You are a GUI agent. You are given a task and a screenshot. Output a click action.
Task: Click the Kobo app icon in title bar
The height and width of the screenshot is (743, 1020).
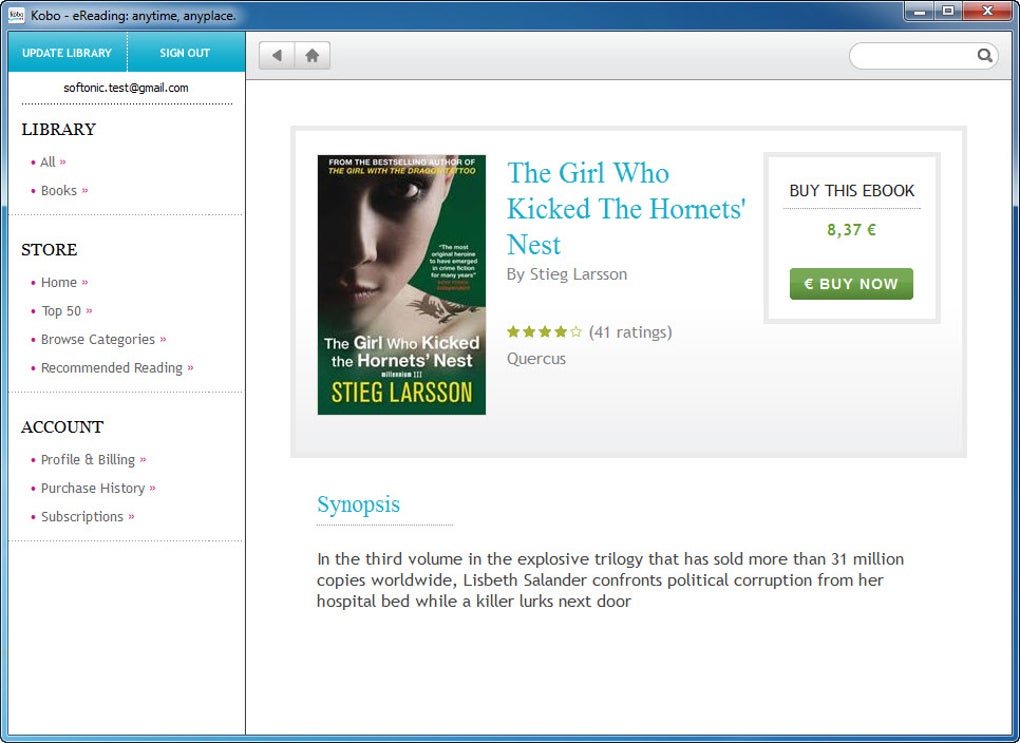(x=17, y=14)
